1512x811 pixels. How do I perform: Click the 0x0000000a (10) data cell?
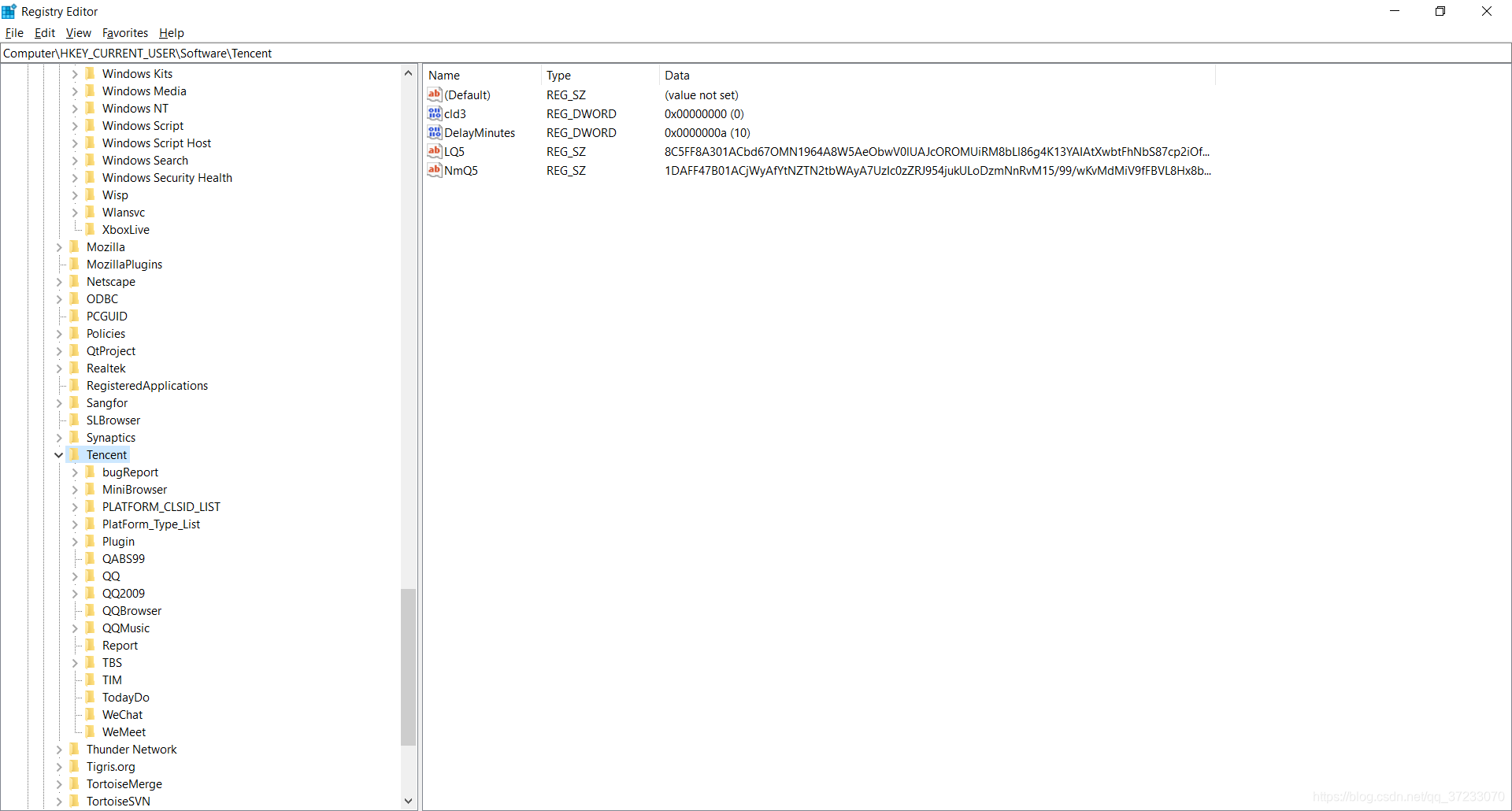coord(707,133)
